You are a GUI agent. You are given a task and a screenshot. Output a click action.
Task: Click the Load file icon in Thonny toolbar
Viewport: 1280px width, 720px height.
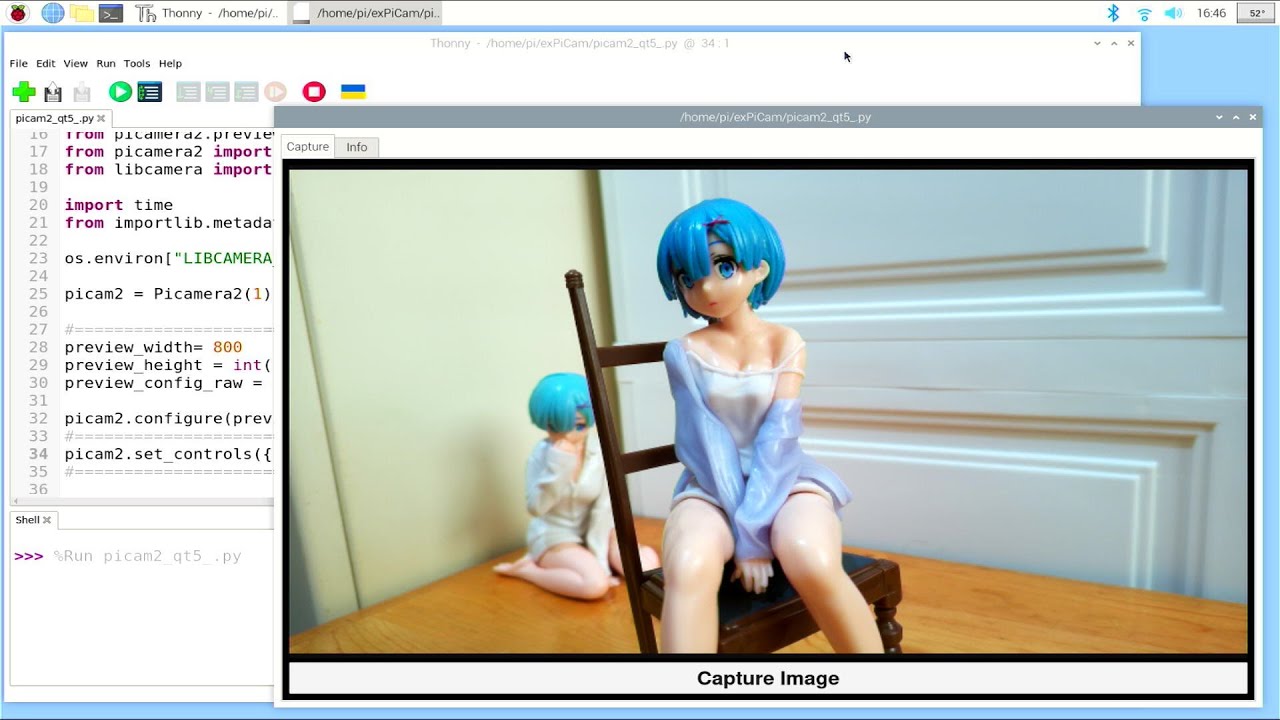click(53, 92)
